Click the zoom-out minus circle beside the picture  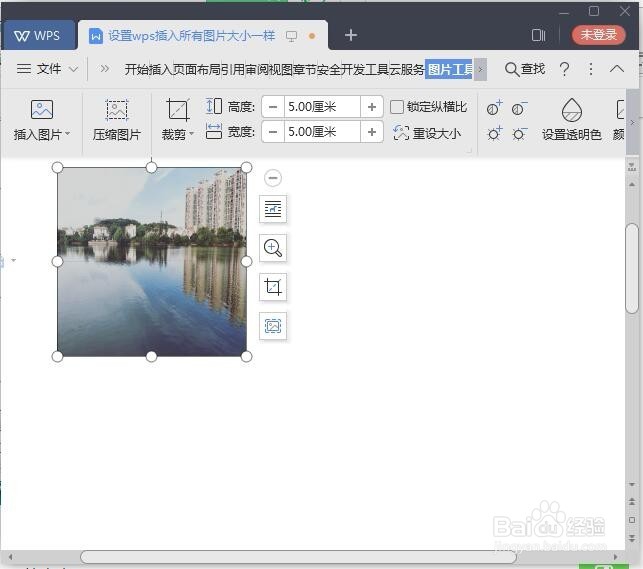[x=273, y=178]
